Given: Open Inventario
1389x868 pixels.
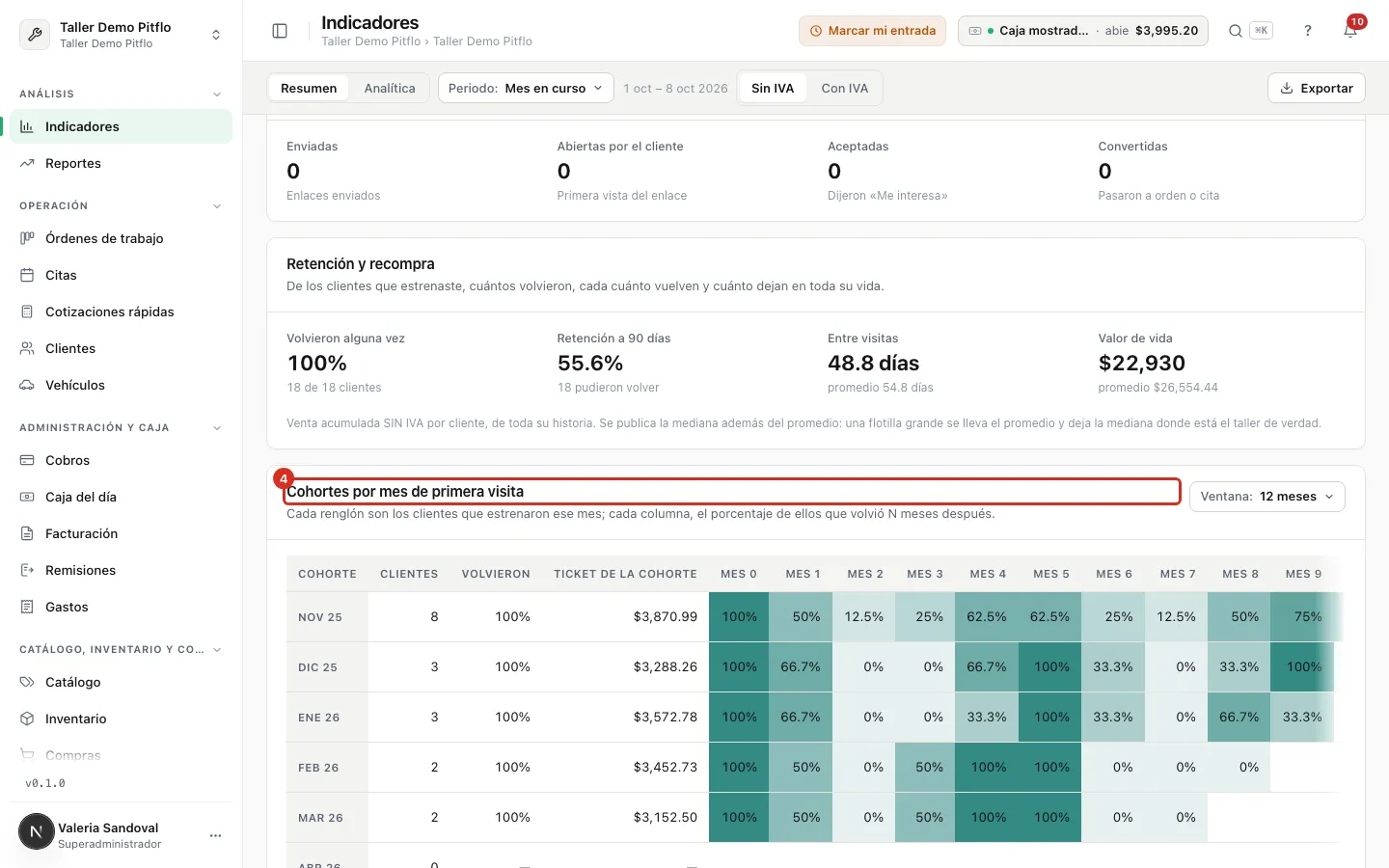Looking at the screenshot, I should [121, 719].
